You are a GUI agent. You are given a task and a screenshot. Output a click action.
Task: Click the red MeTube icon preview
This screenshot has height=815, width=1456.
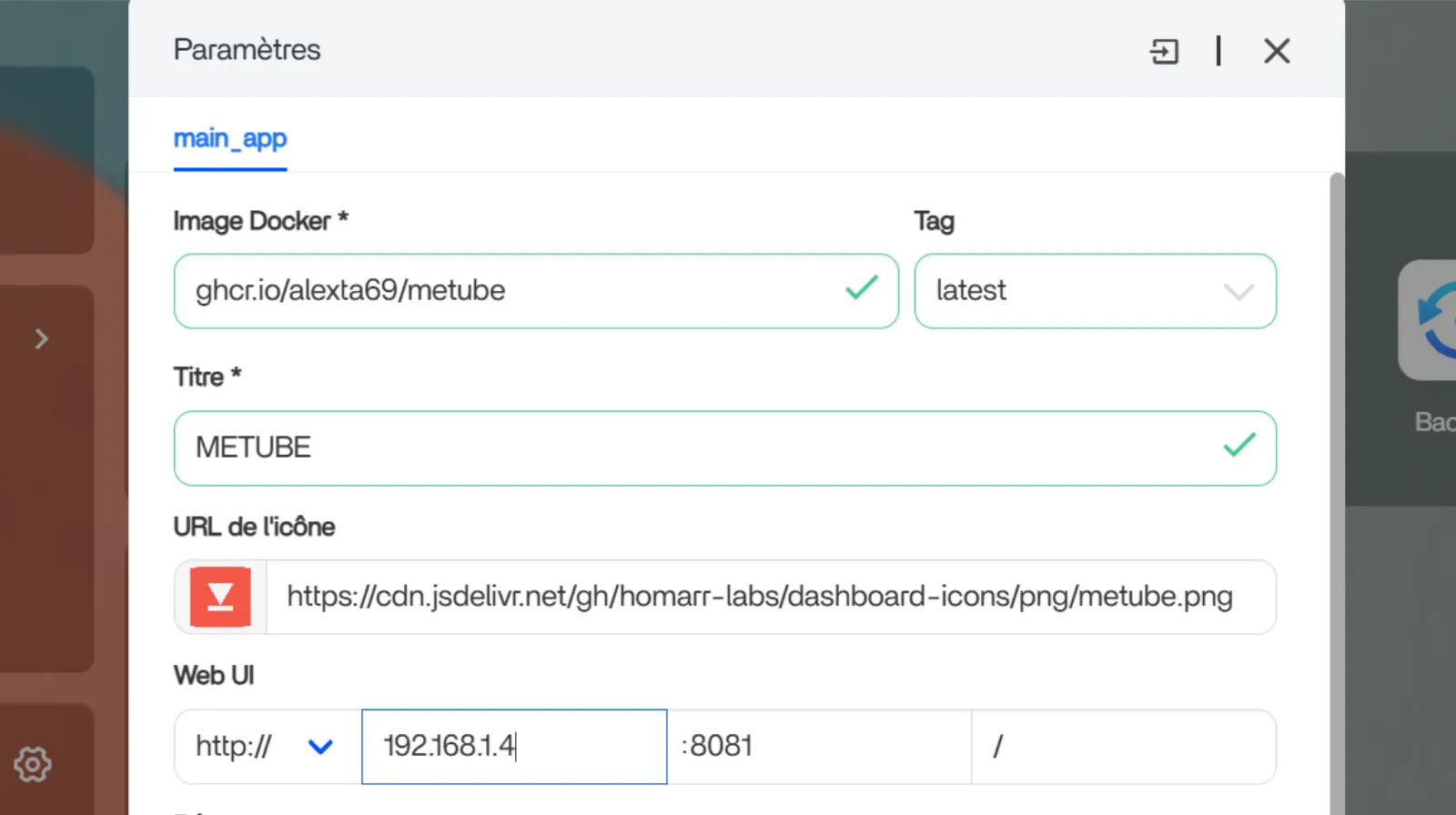pos(220,597)
